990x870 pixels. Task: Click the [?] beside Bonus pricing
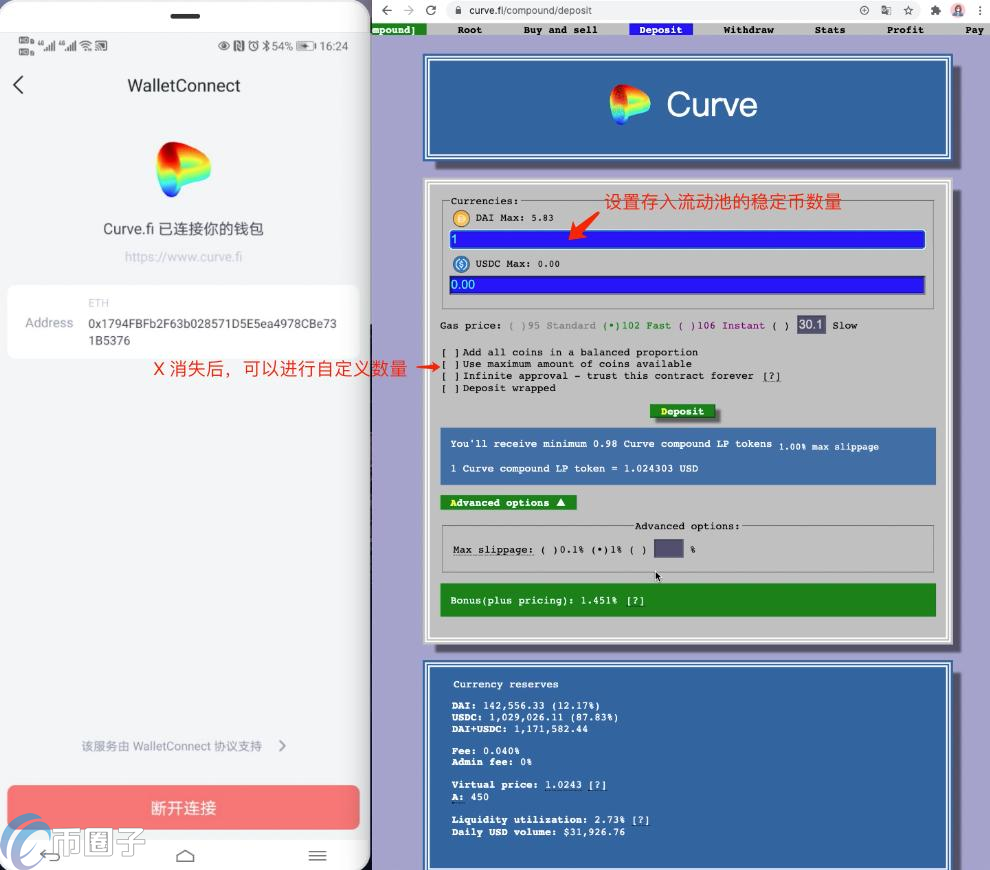[635, 600]
